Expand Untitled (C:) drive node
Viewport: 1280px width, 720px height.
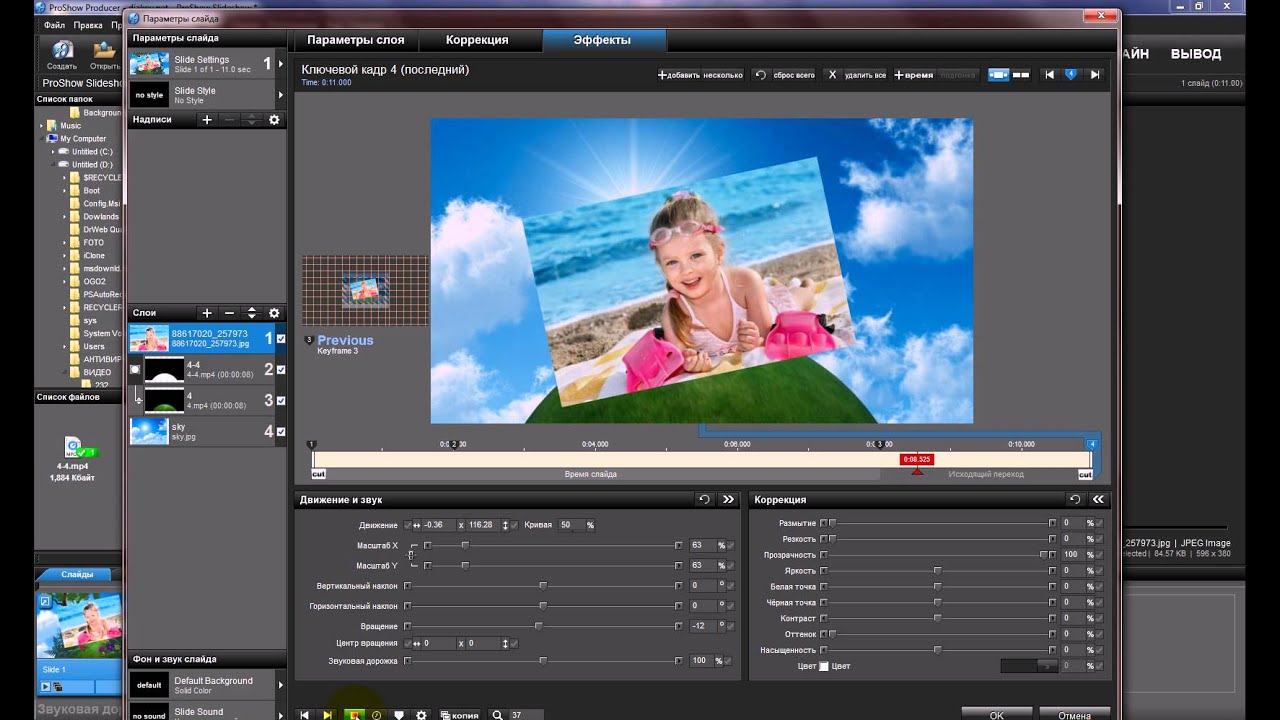(x=53, y=152)
